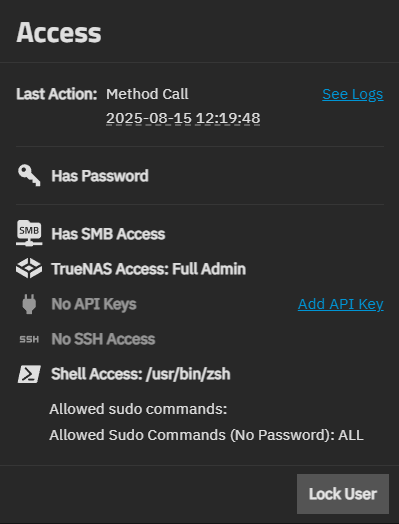Click the Method Call action value

(147, 94)
